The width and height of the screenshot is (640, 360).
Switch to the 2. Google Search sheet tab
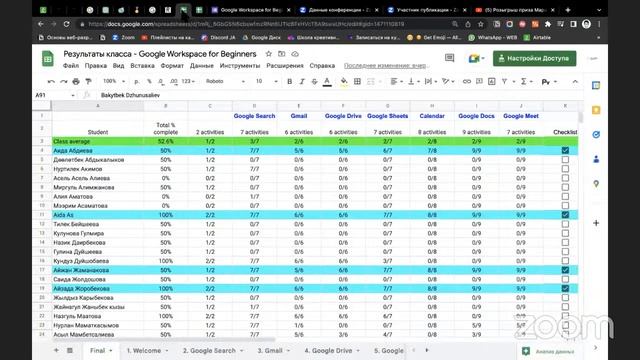coord(213,351)
